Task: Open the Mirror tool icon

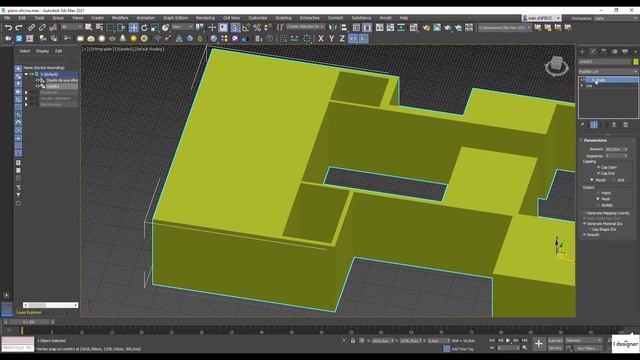Action: [x=333, y=28]
